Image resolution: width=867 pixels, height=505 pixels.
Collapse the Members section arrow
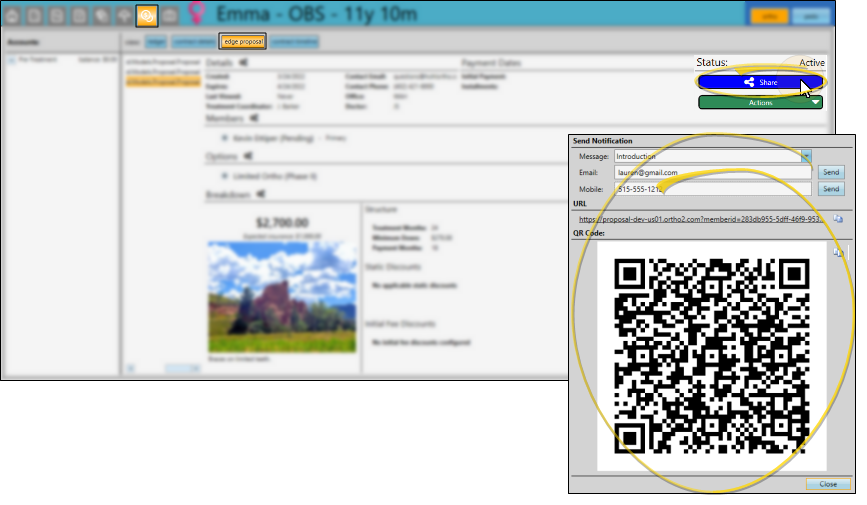coord(255,118)
